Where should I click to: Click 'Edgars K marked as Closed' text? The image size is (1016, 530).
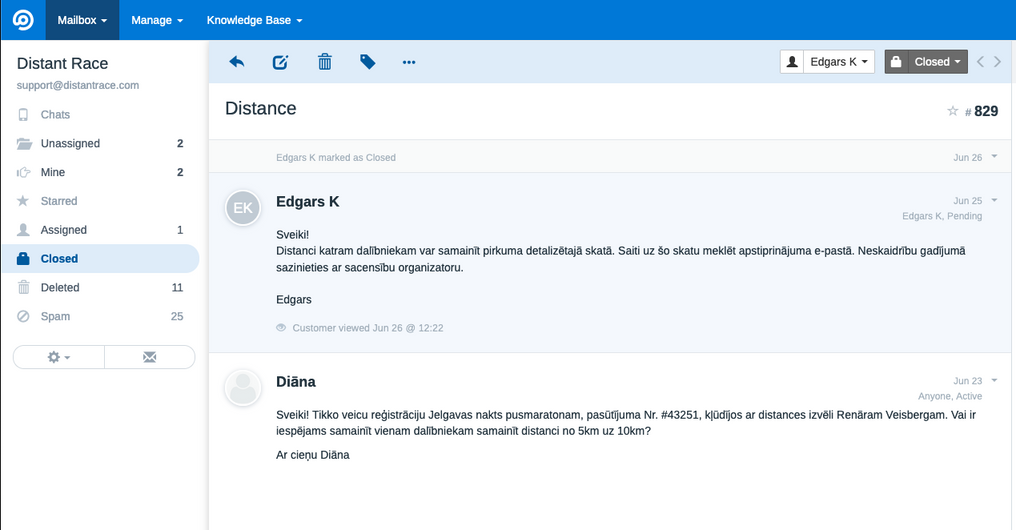336,157
